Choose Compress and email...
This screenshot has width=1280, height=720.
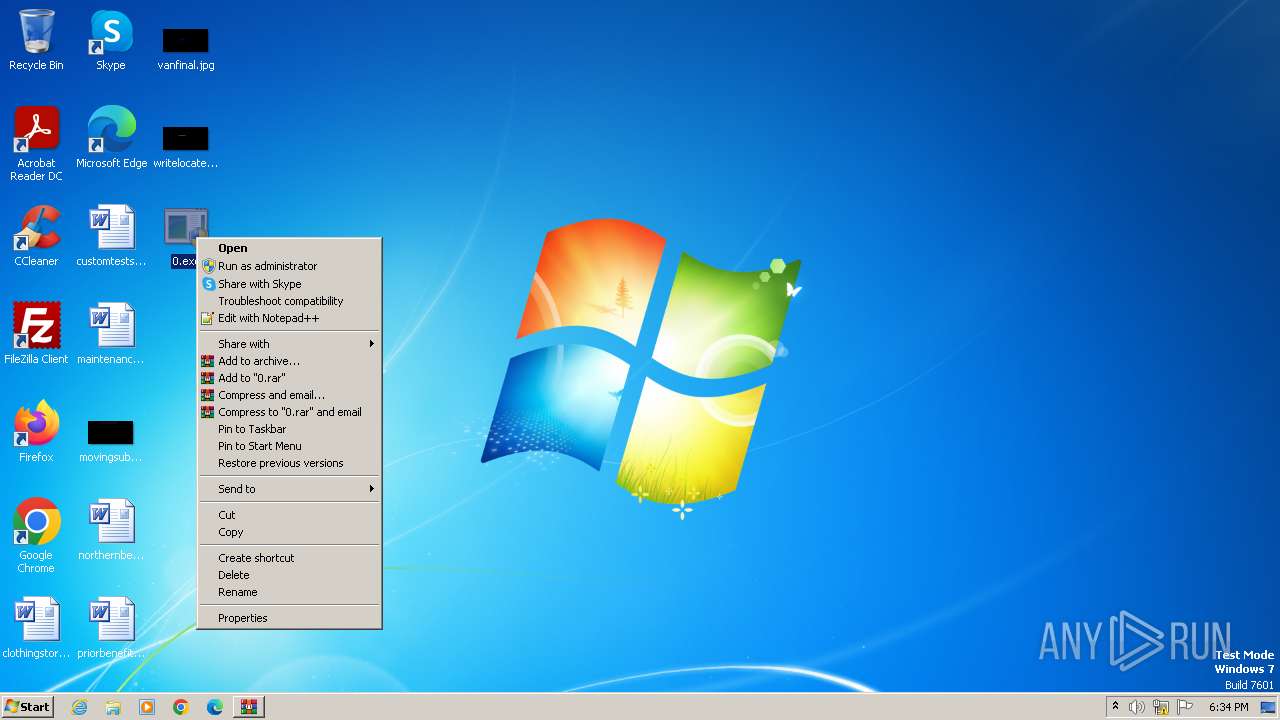pos(290,395)
